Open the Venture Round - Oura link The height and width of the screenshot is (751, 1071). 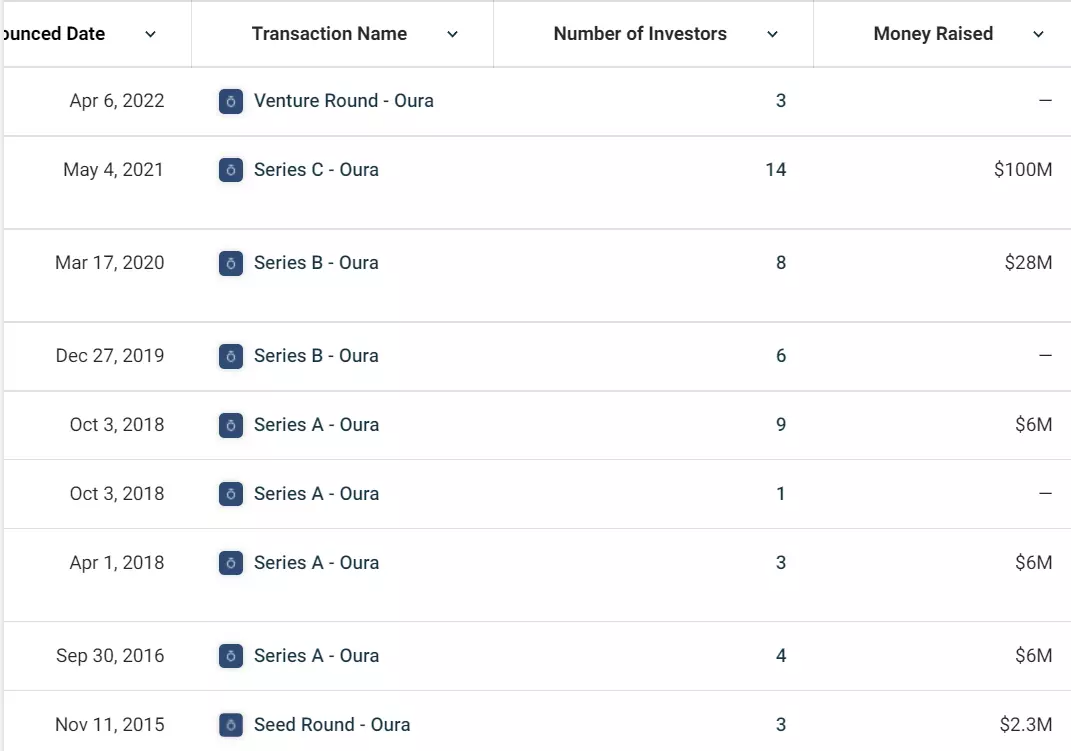point(343,101)
